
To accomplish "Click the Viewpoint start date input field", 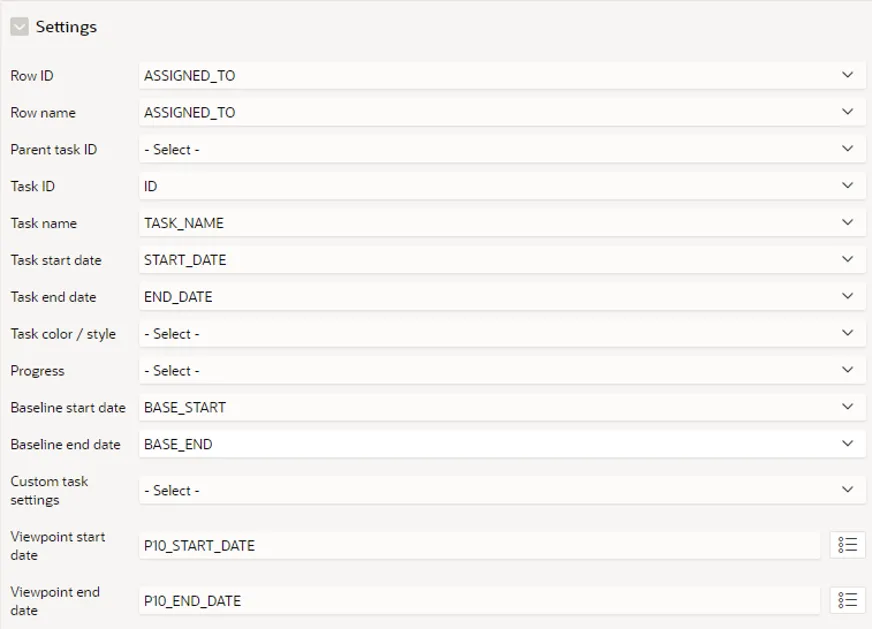I will coord(480,545).
